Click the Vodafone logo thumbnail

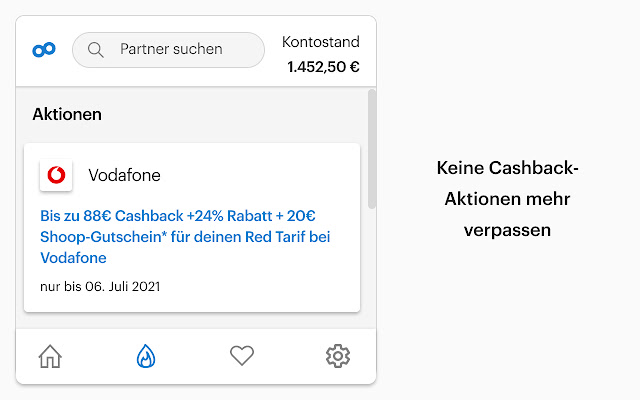click(56, 175)
